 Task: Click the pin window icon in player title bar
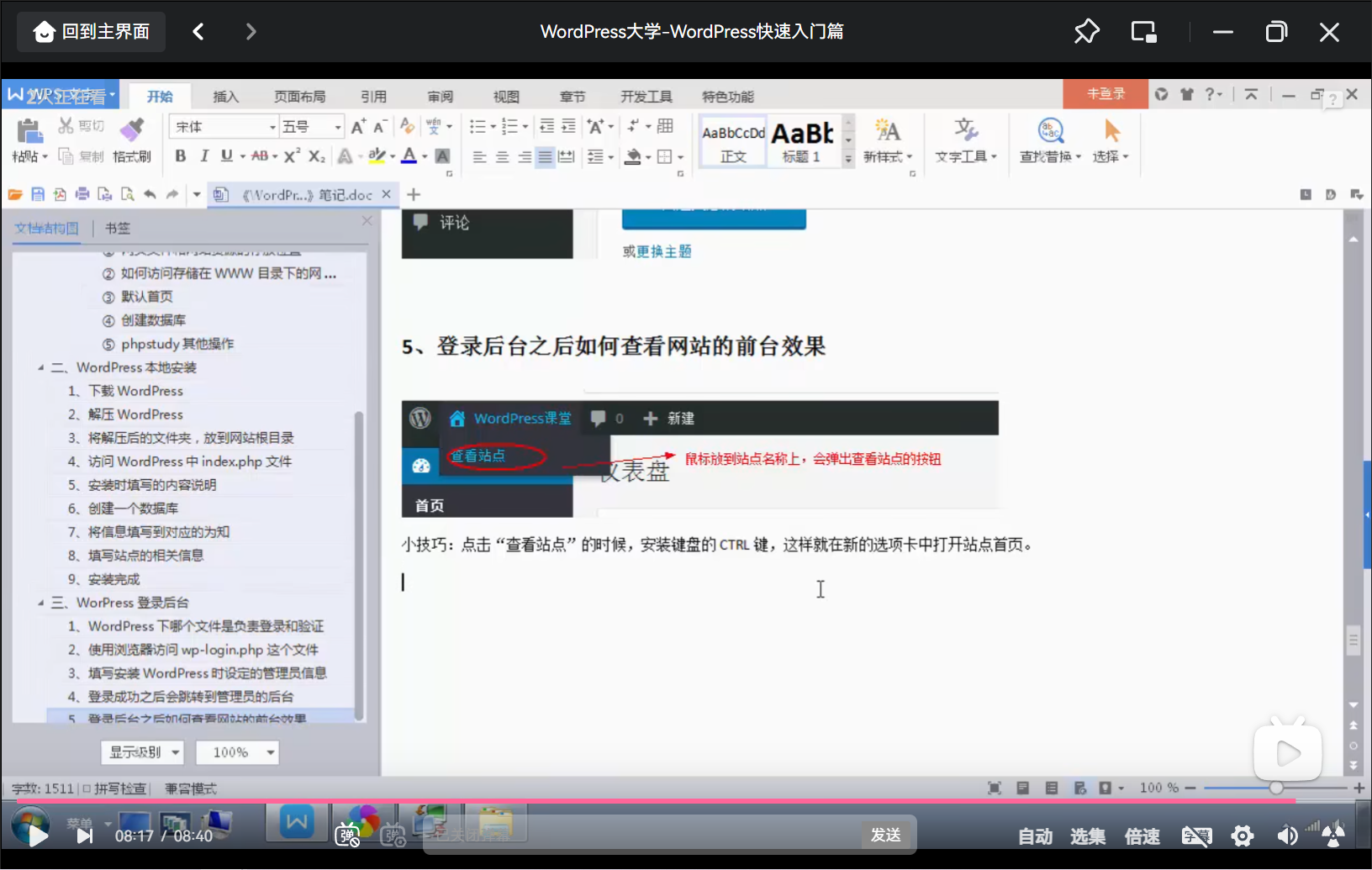1086,32
